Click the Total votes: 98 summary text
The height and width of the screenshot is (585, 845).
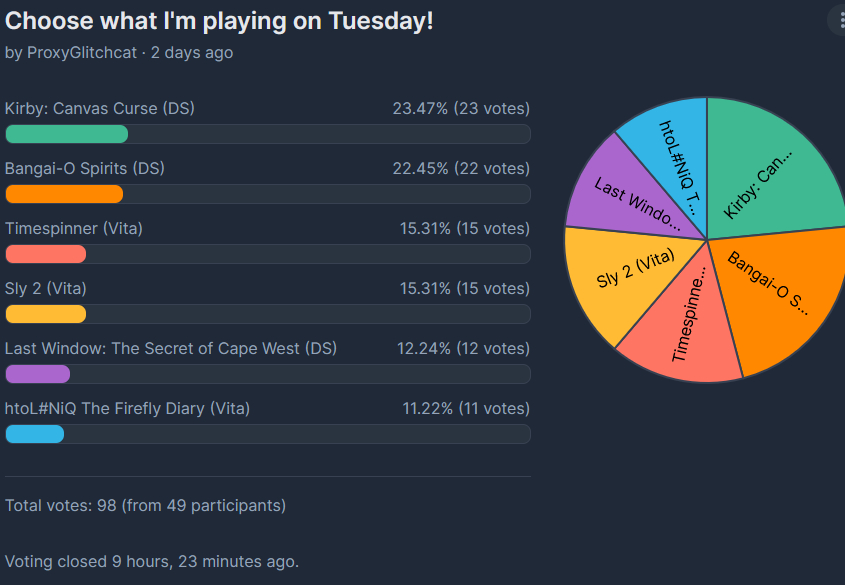[145, 506]
